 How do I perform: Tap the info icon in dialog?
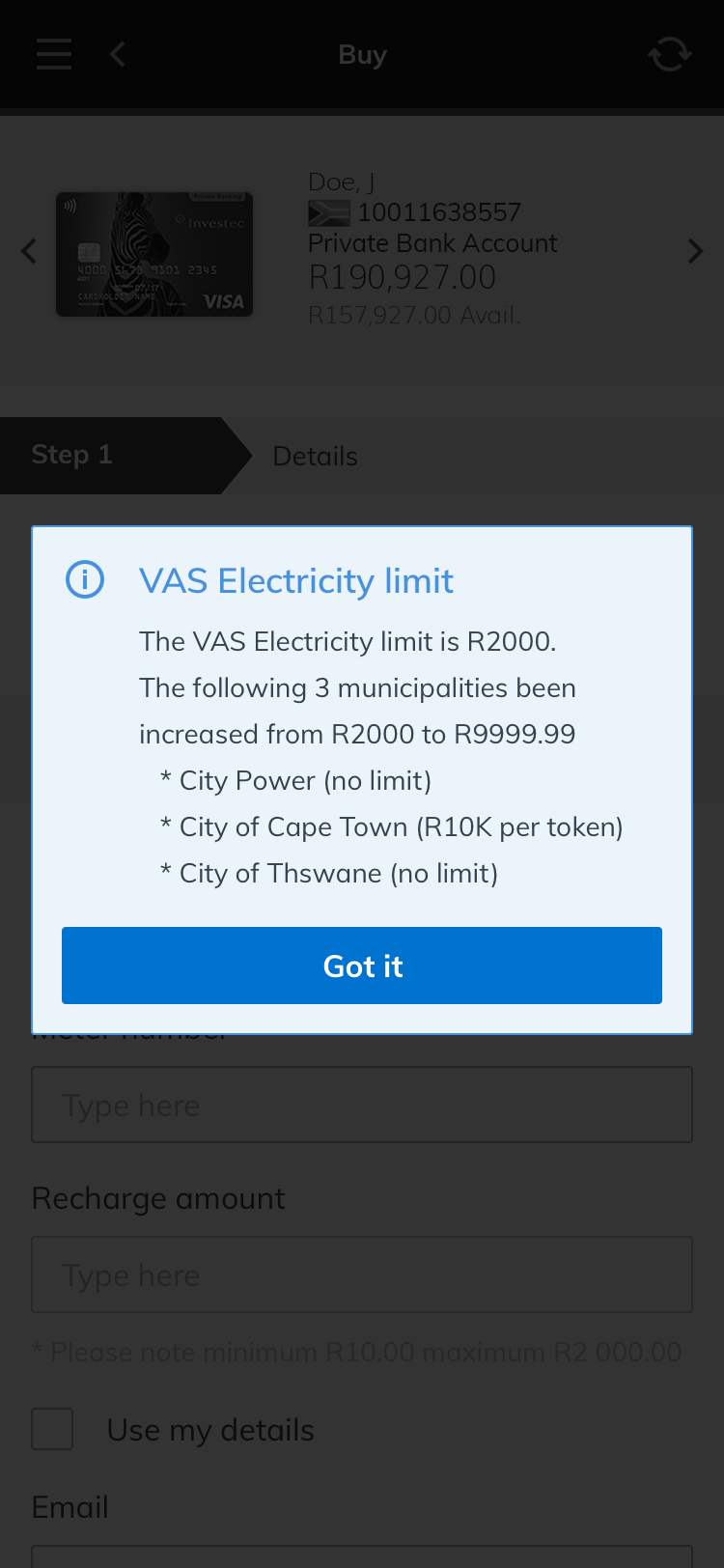click(85, 580)
